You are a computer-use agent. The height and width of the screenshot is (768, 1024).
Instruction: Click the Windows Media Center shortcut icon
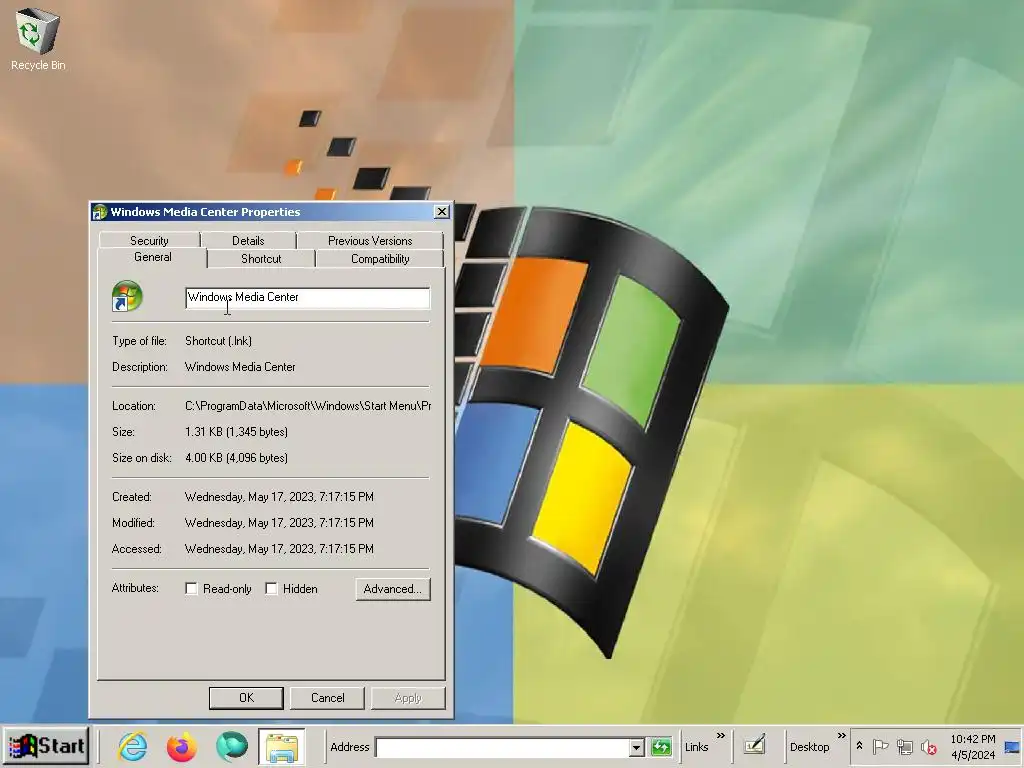pyautogui.click(x=127, y=296)
